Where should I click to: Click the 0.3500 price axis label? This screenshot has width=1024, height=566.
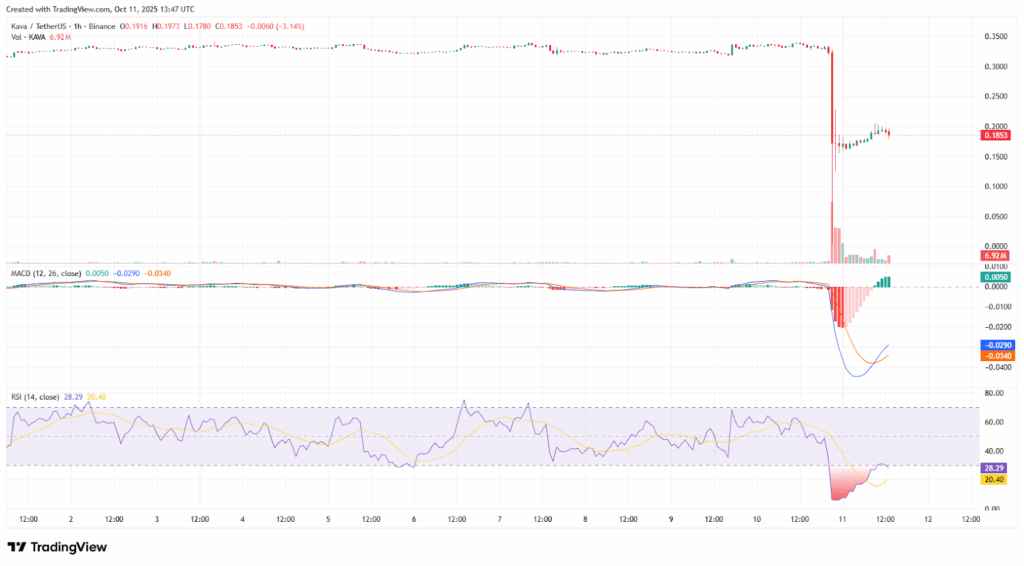[992, 37]
